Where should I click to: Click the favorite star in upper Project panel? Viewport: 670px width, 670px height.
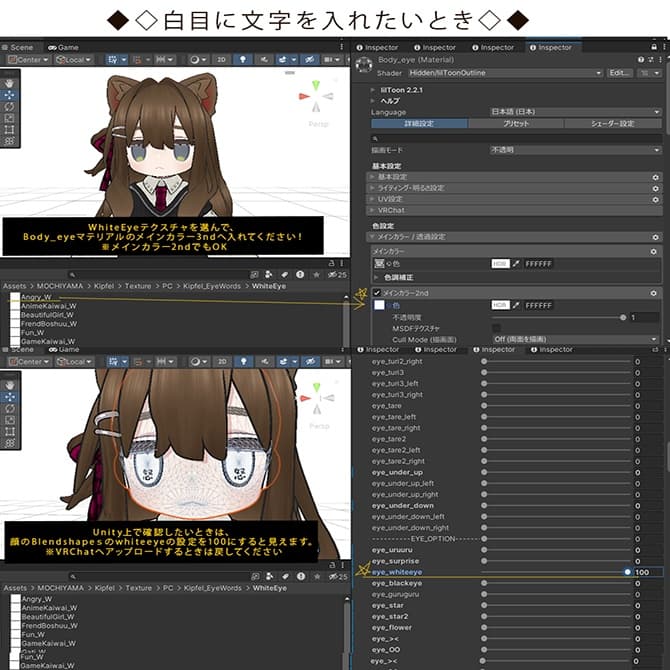[317, 274]
